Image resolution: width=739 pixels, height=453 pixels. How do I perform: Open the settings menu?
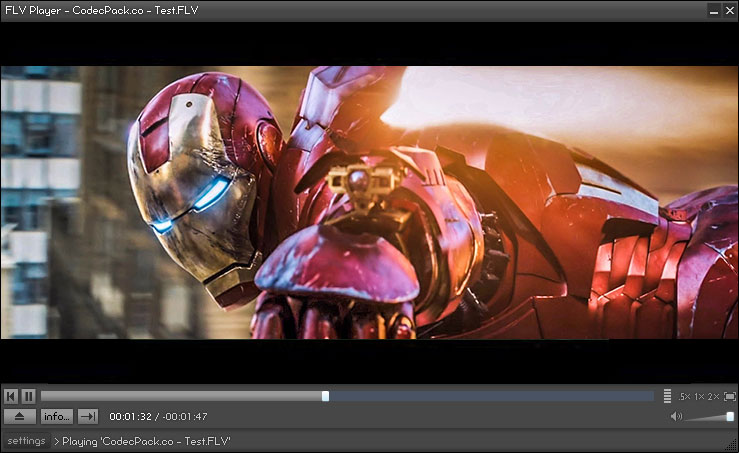26,441
